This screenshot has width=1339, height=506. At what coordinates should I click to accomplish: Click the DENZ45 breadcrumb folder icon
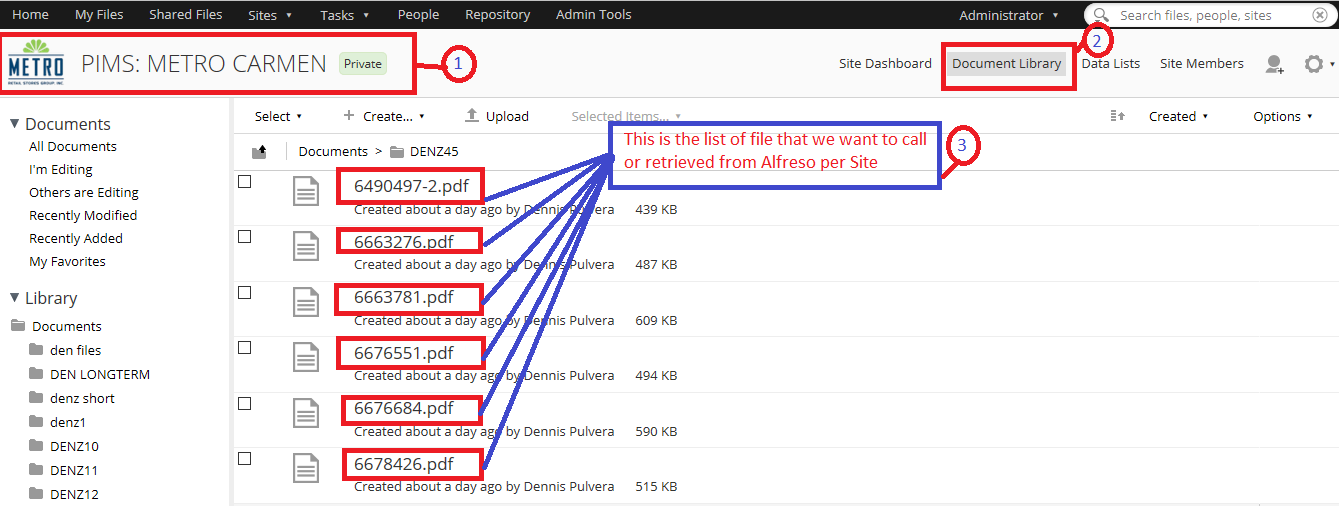(397, 152)
